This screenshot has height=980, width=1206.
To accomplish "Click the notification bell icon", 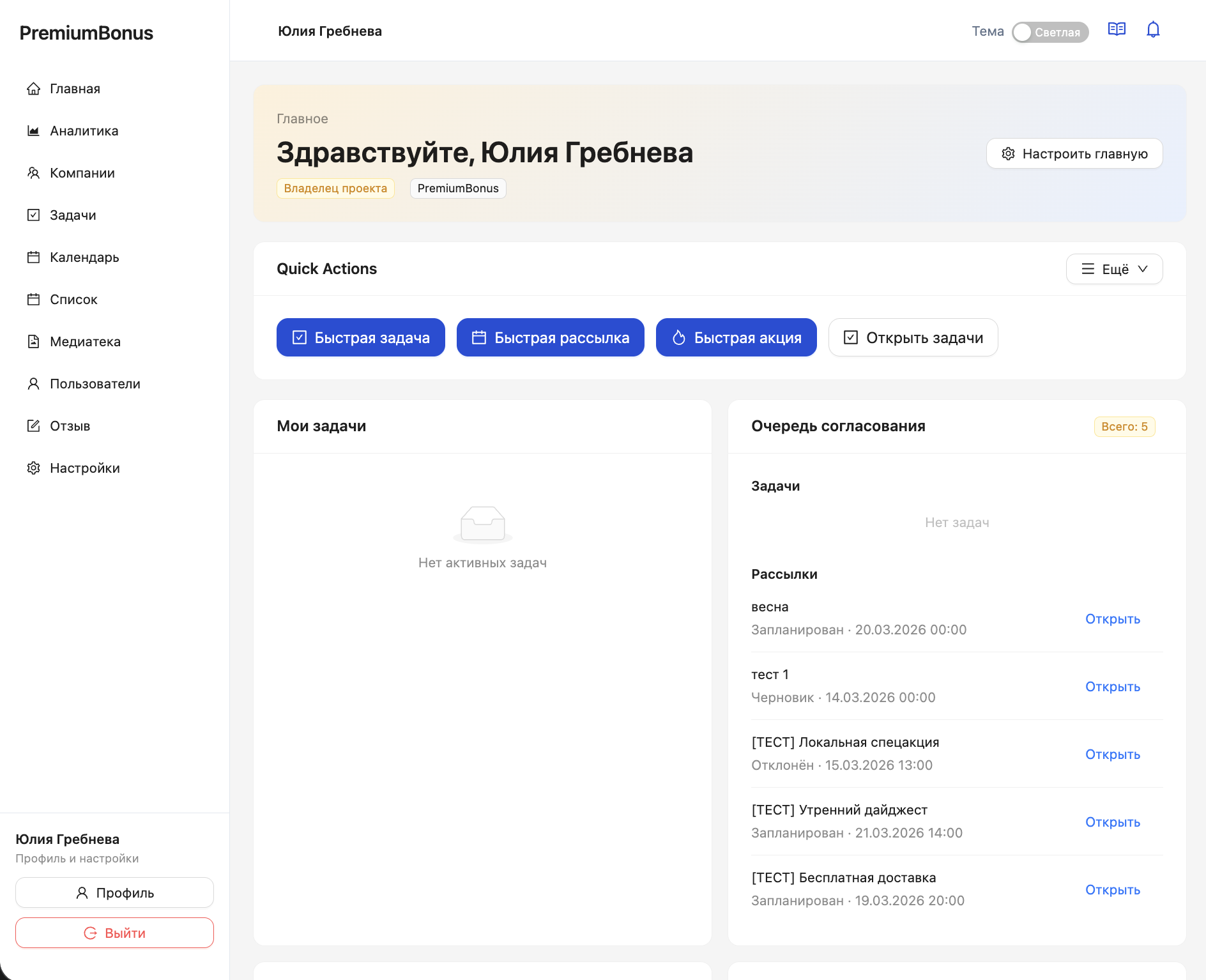I will (1152, 30).
